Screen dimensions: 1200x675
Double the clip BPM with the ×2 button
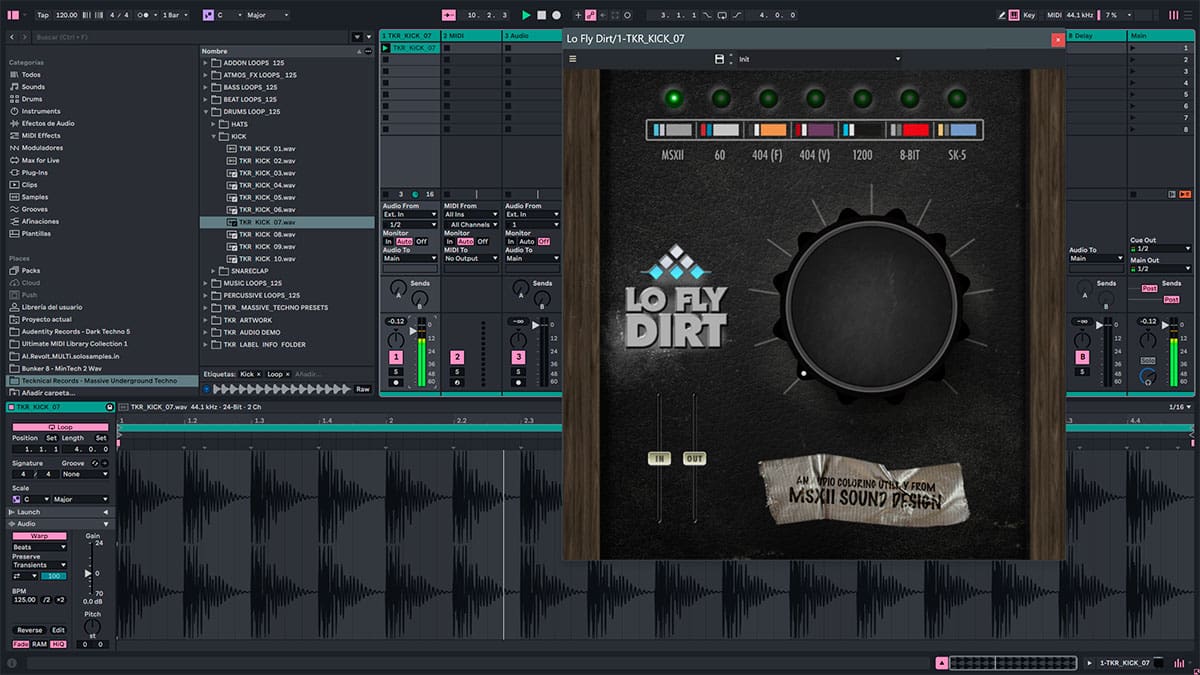tap(61, 599)
